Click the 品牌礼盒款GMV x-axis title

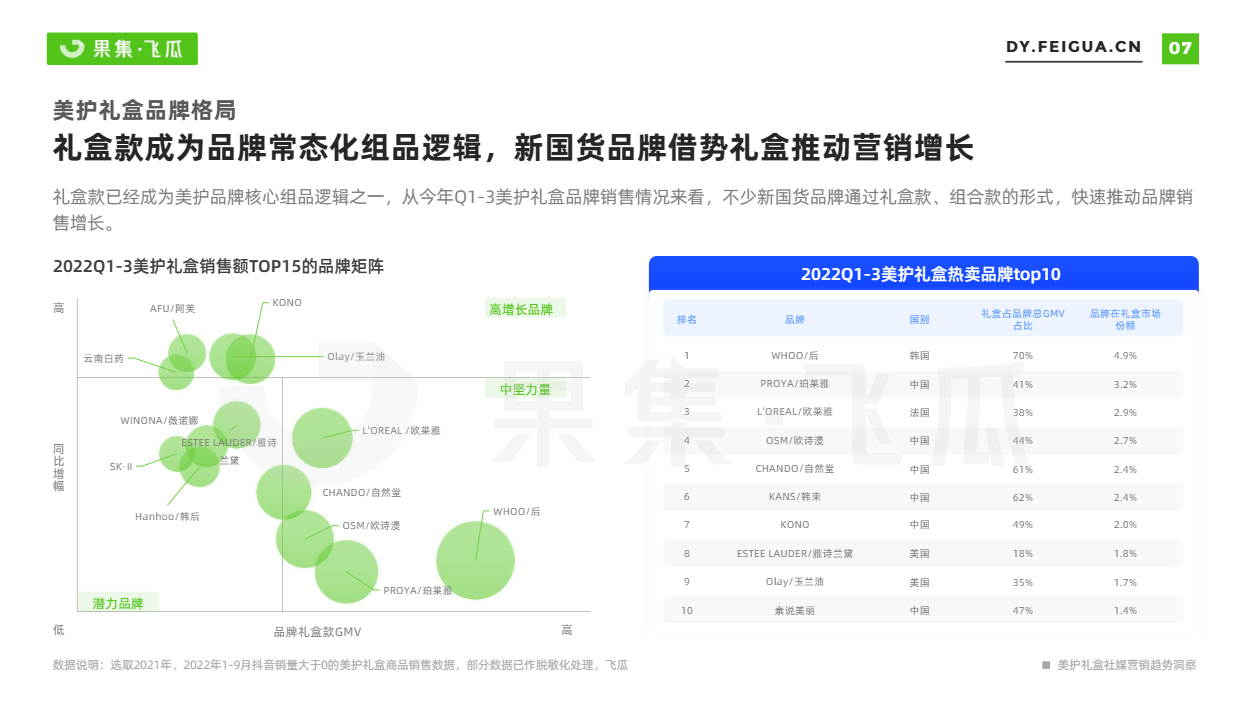pos(317,632)
